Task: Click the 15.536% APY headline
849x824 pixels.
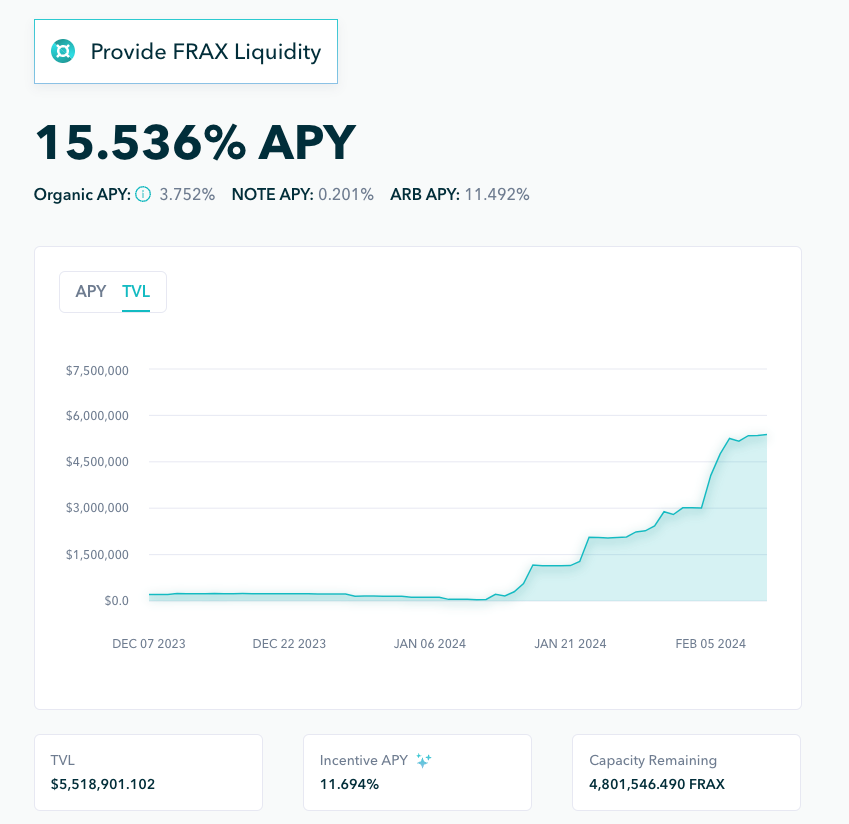Action: coord(195,142)
